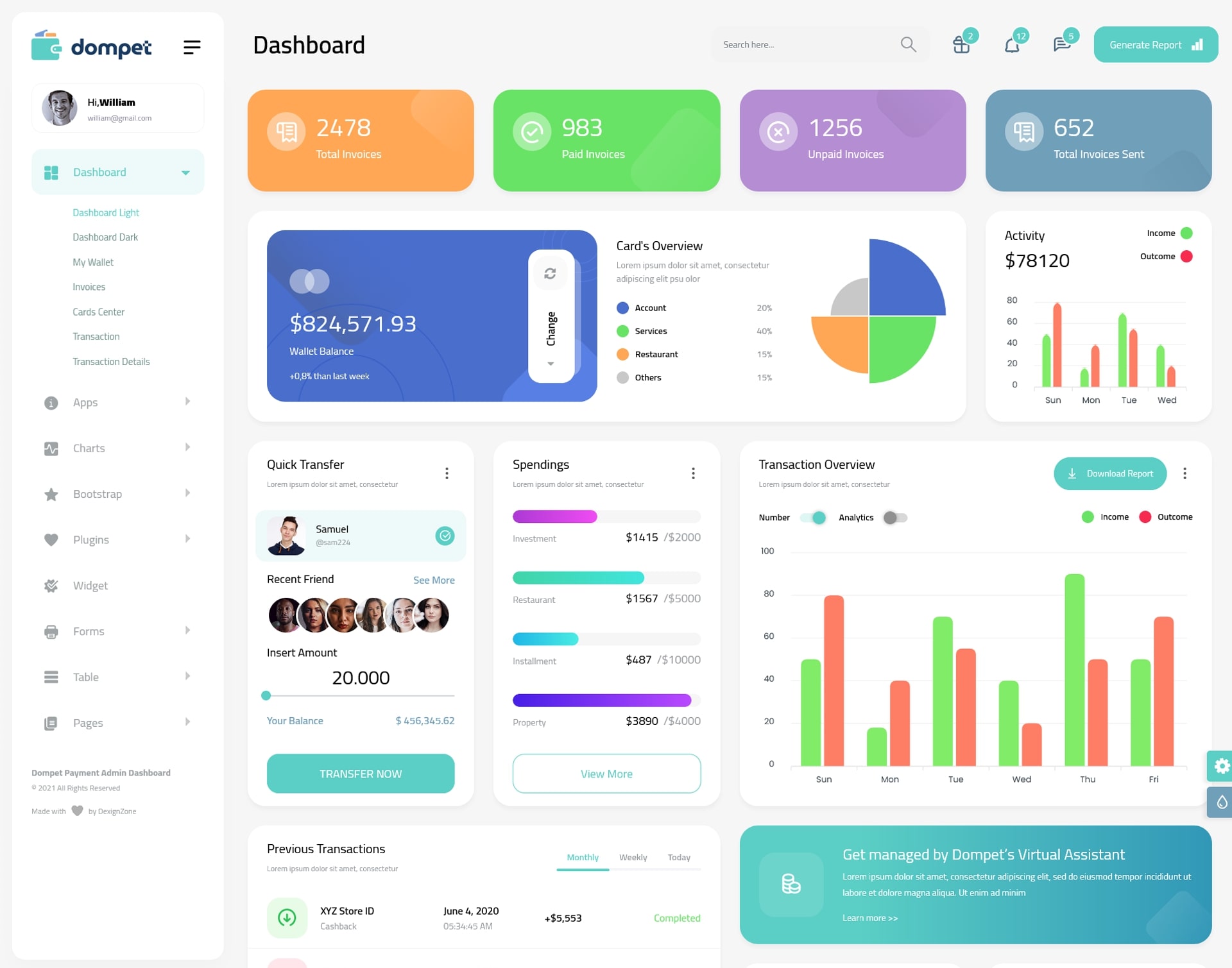Image resolution: width=1232 pixels, height=968 pixels.
Task: Expand the Forms section in sidebar
Action: pos(113,631)
